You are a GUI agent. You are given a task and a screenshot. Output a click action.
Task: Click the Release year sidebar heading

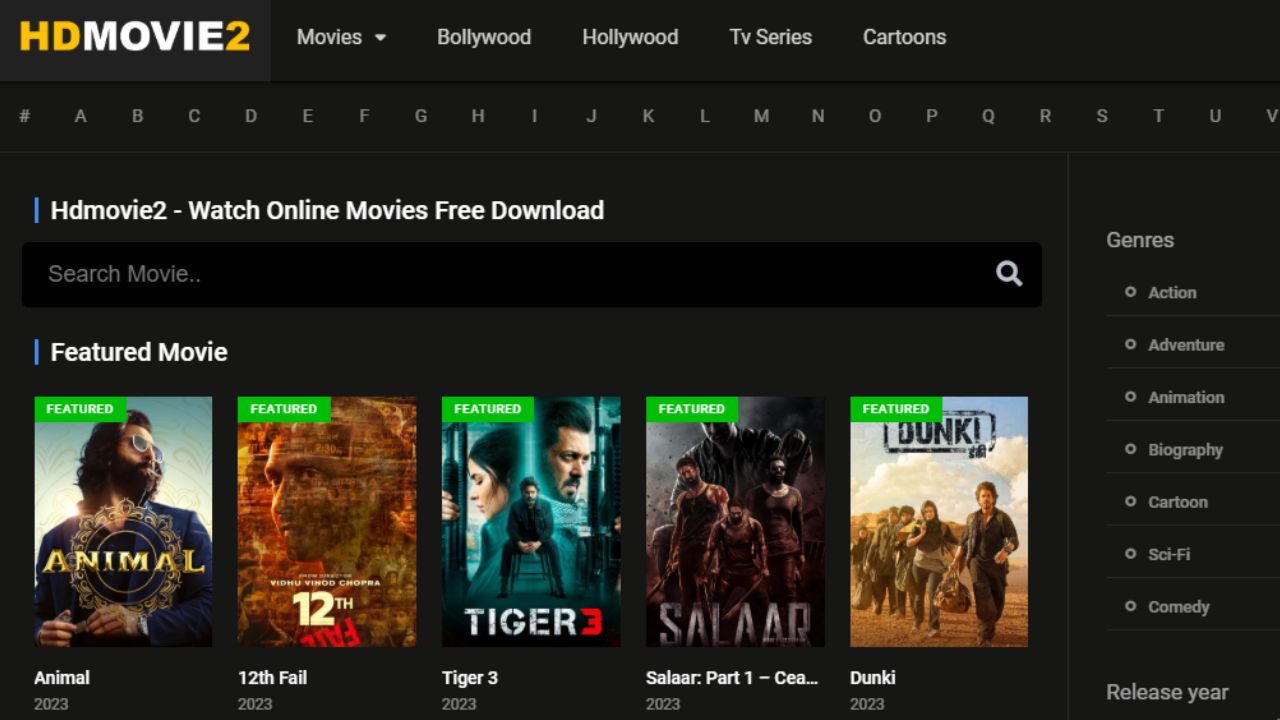pyautogui.click(x=1167, y=692)
